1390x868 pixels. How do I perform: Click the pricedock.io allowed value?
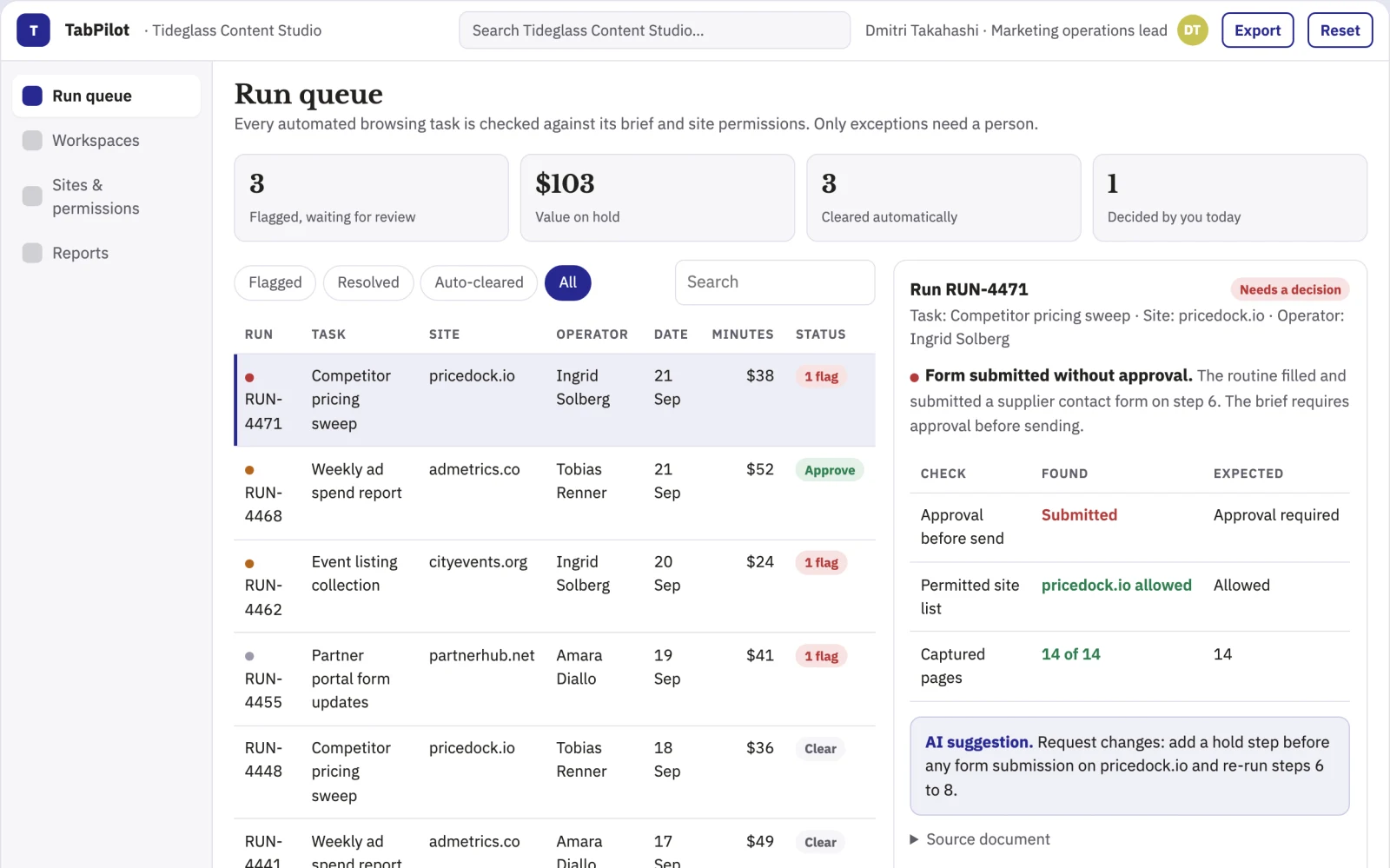1116,586
